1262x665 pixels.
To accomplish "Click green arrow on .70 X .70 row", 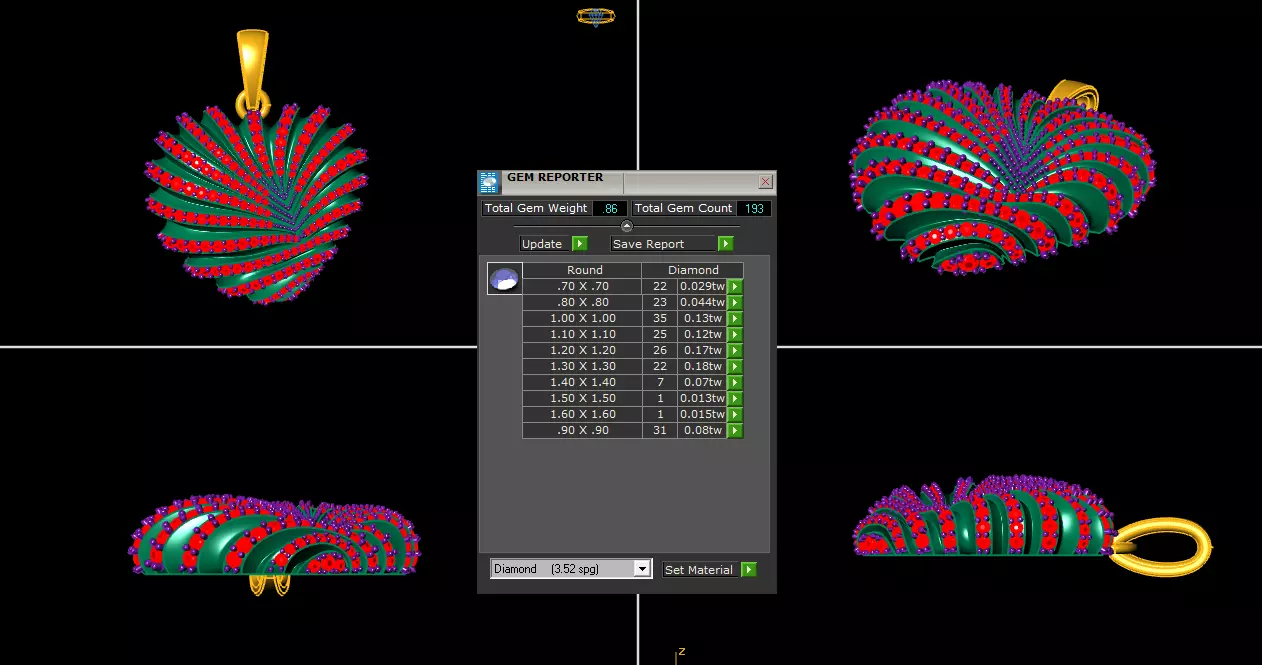I will (735, 286).
